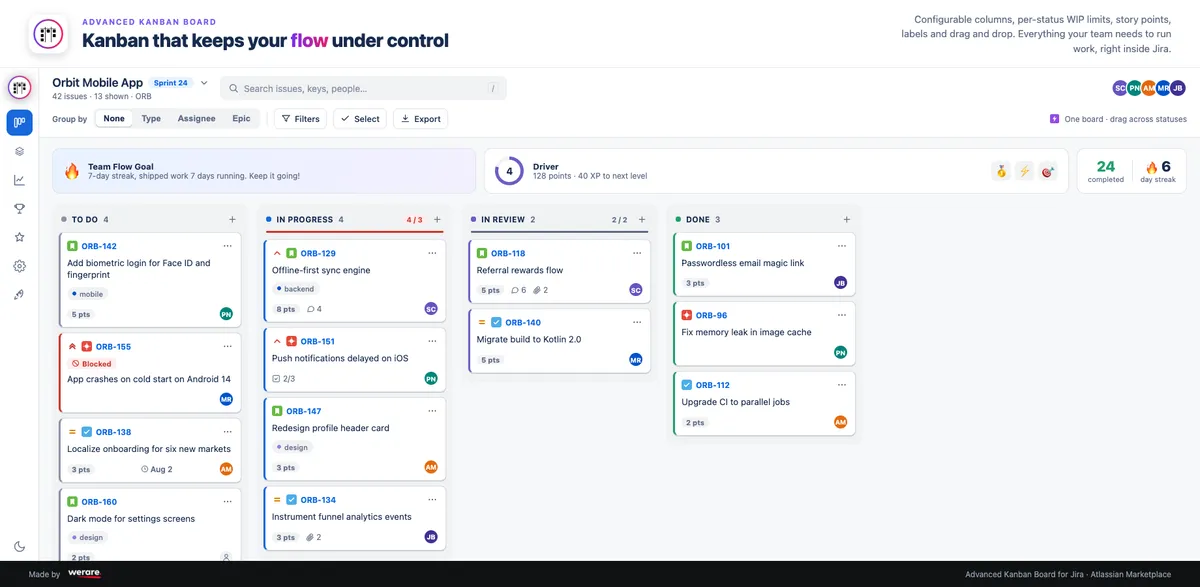Image resolution: width=1200 pixels, height=587 pixels.
Task: Click the bug type icon on ORB-96
Action: pos(687,315)
